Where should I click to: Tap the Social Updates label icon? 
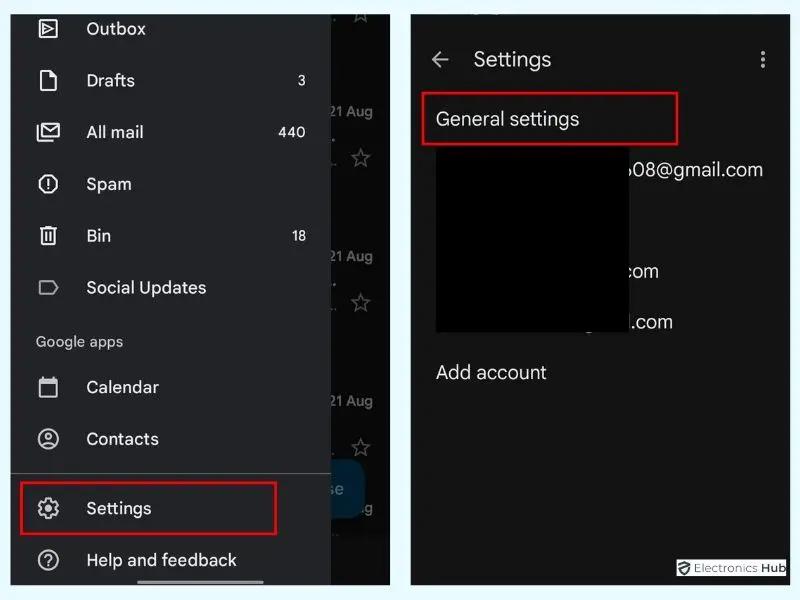[x=48, y=288]
